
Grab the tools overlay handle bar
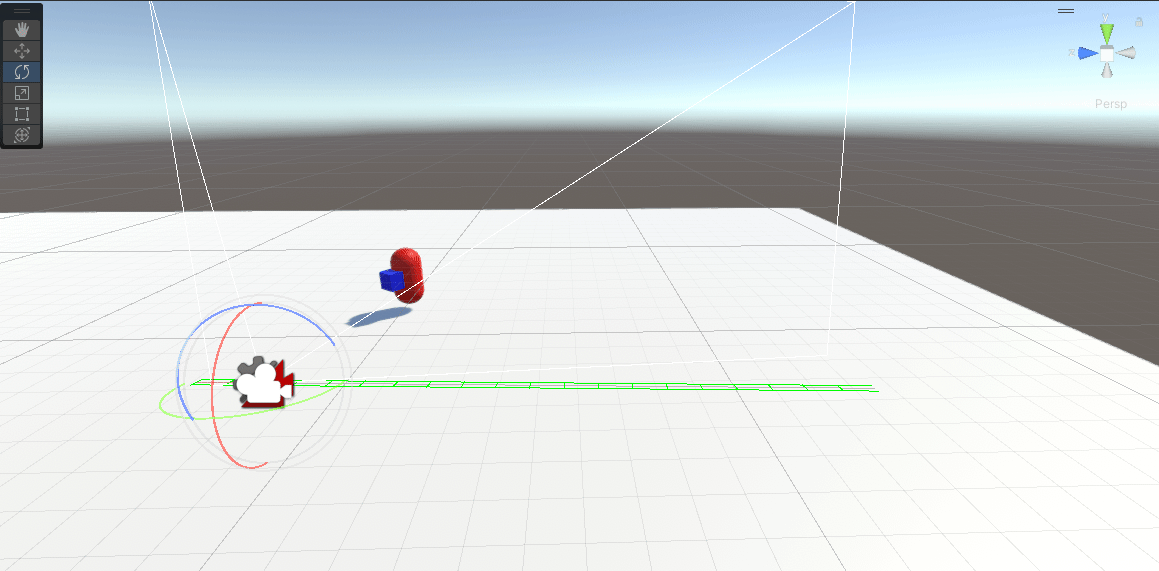coord(21,11)
